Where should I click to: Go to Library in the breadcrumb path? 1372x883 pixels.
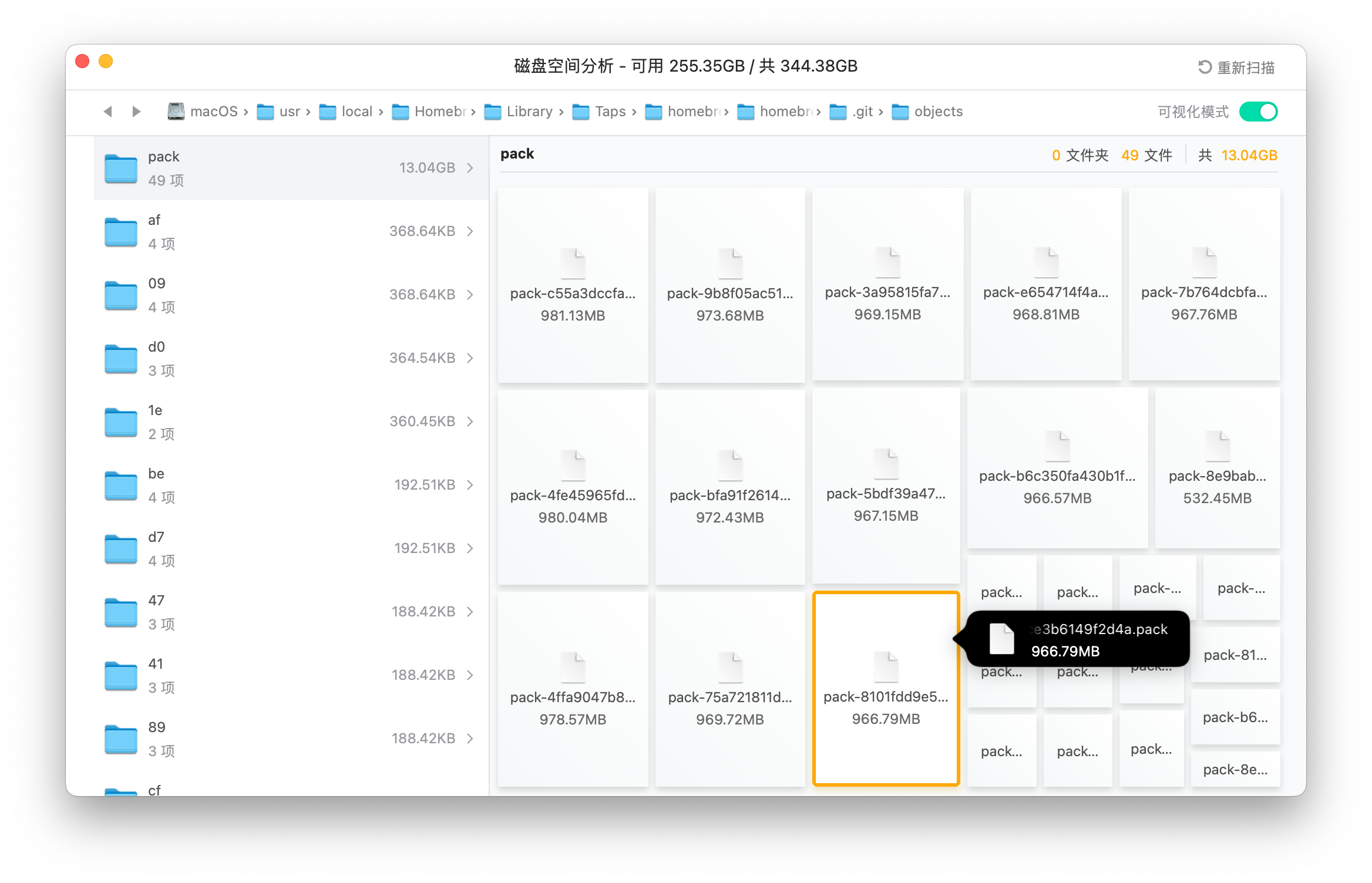pyautogui.click(x=529, y=112)
